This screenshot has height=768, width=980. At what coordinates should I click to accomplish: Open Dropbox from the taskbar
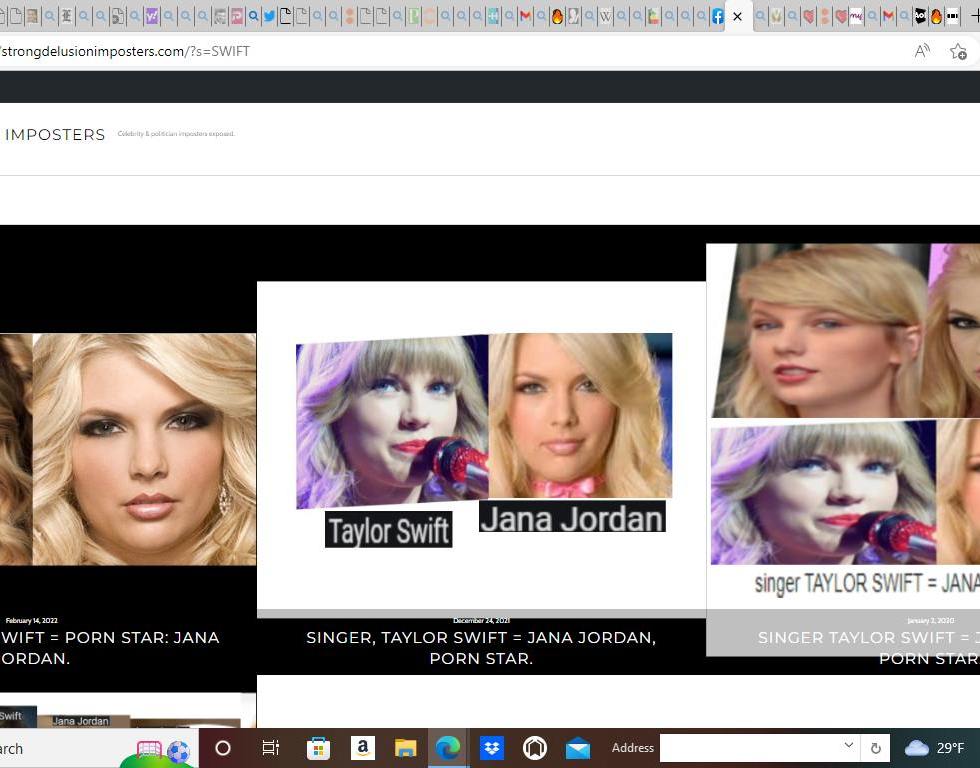click(x=491, y=748)
